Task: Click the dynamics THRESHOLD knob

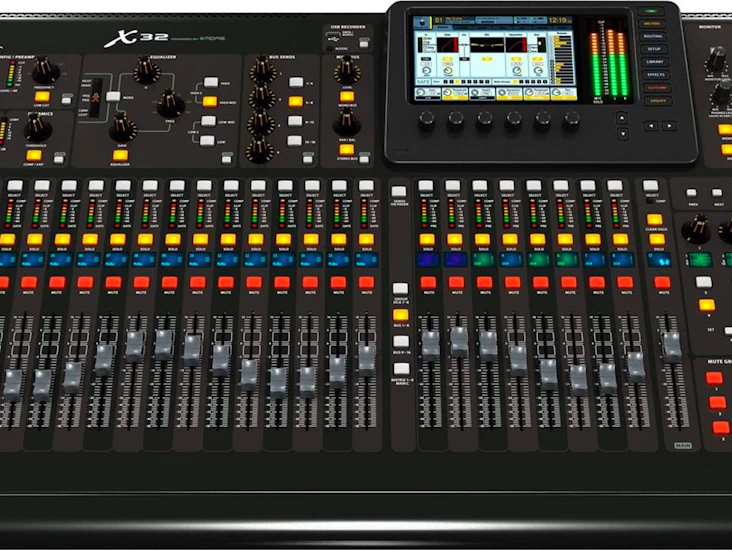Action: point(37,127)
